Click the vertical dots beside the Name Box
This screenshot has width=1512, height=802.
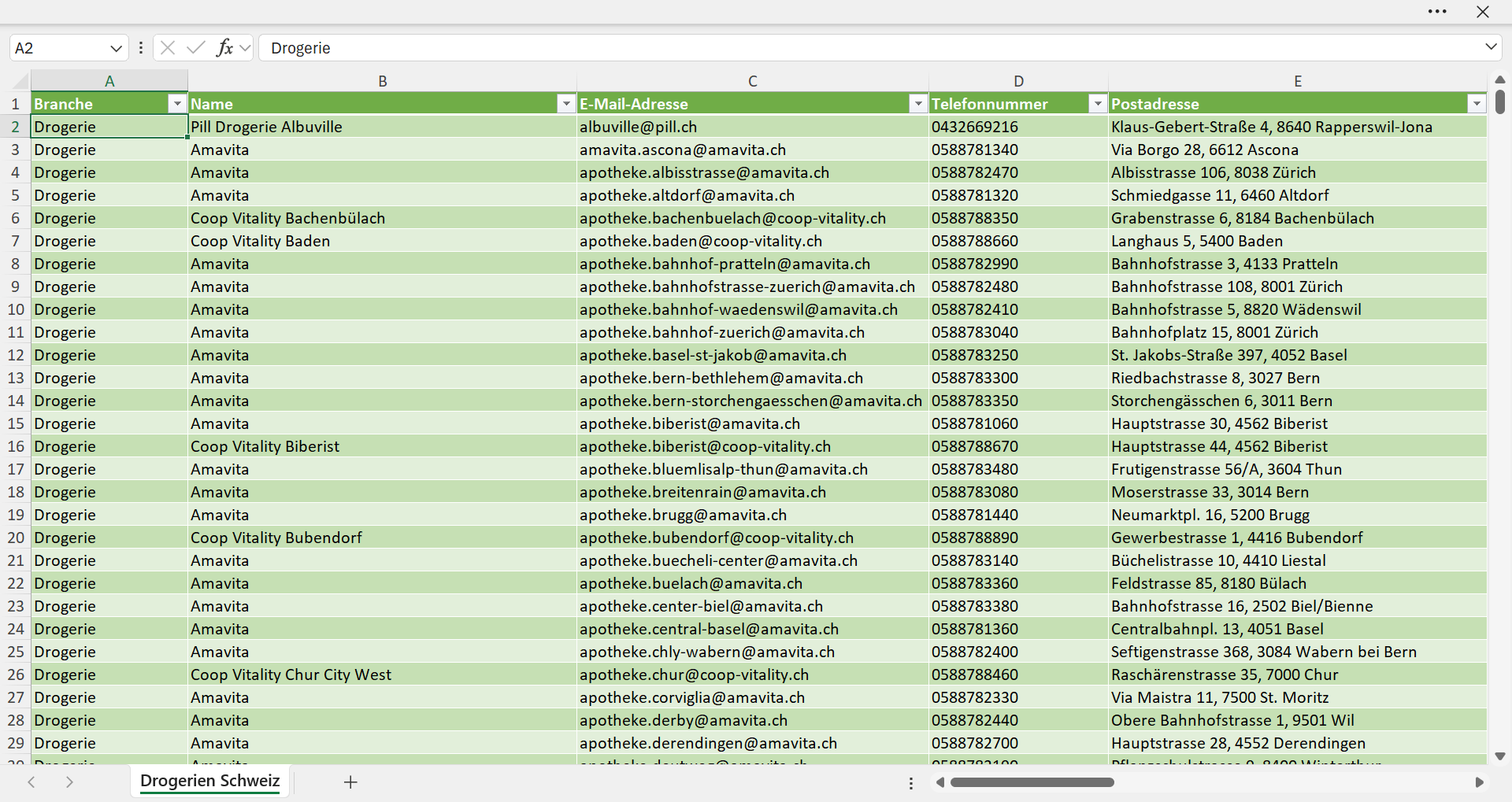coord(141,48)
